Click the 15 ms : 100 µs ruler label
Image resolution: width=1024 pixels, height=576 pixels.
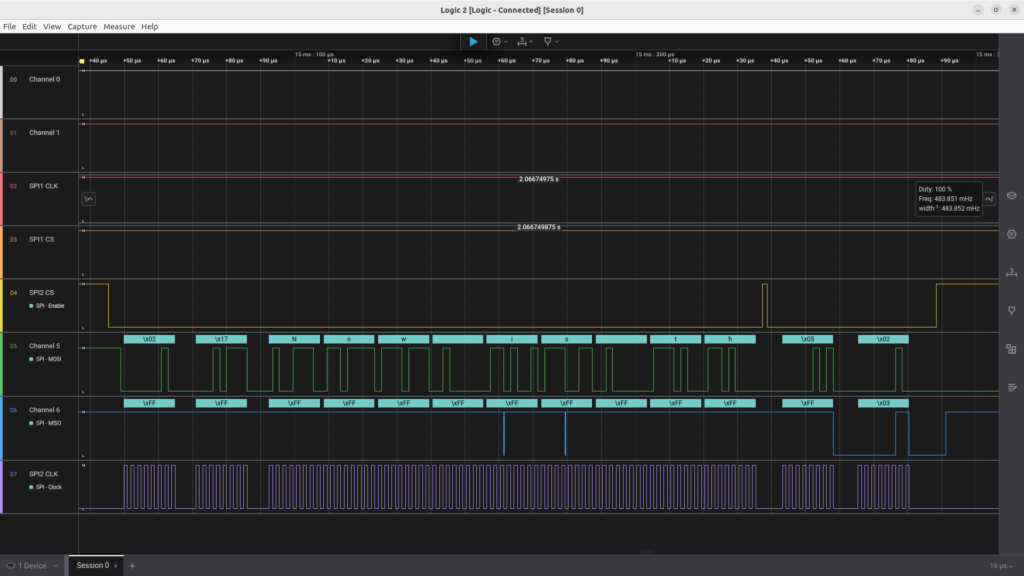pyautogui.click(x=314, y=54)
